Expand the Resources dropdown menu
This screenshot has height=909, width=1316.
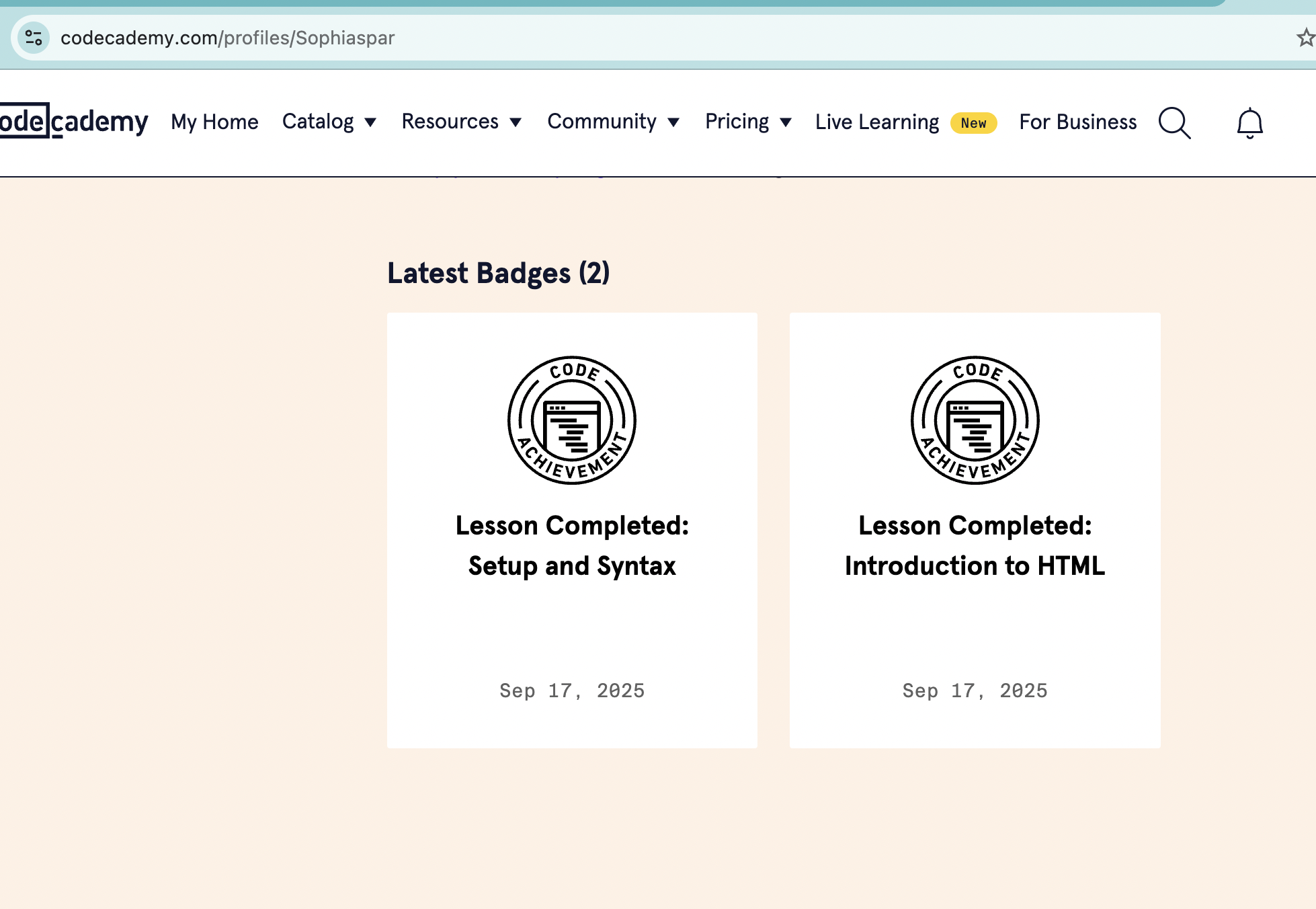(x=461, y=122)
